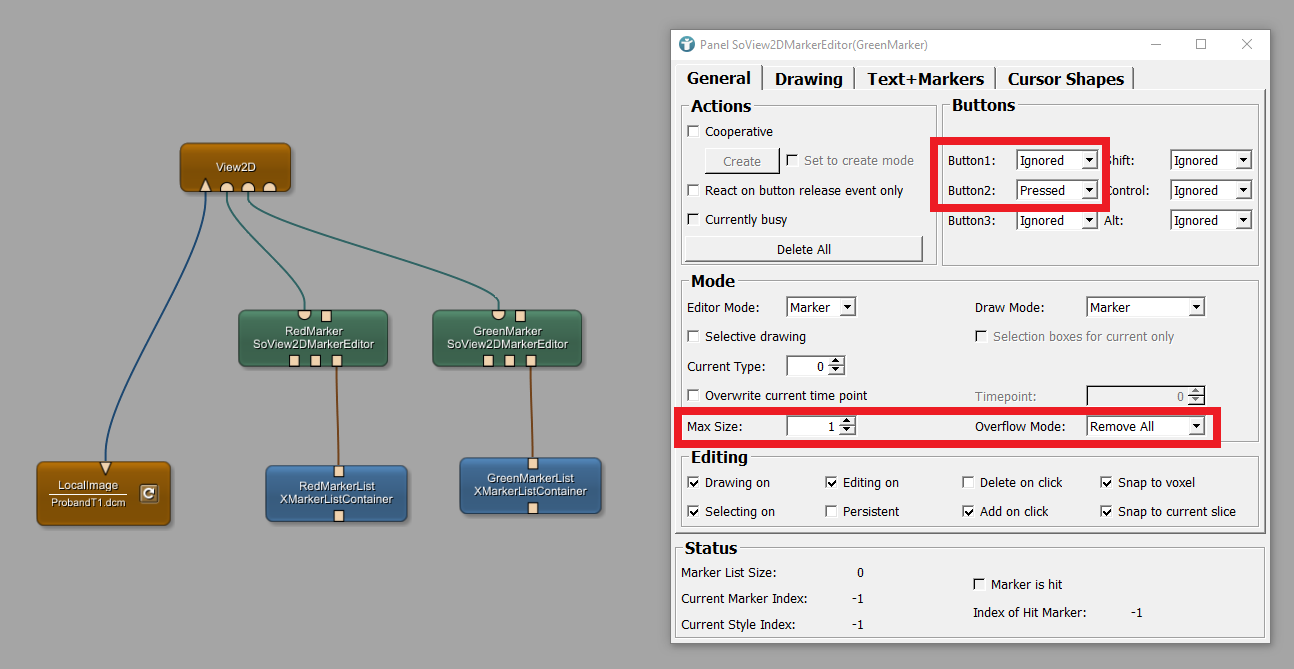The image size is (1294, 669).
Task: Open the Button1 dropdown
Action: pyautogui.click(x=1057, y=161)
